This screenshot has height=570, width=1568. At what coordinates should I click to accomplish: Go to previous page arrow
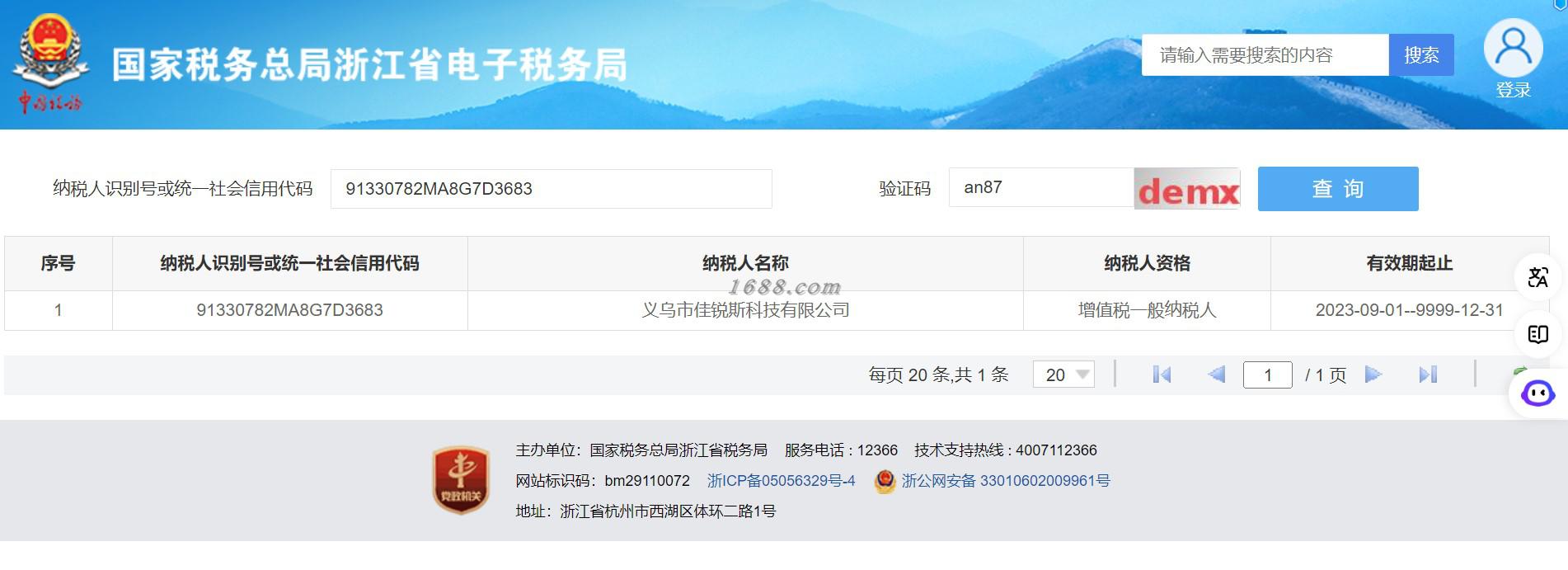[x=1216, y=375]
